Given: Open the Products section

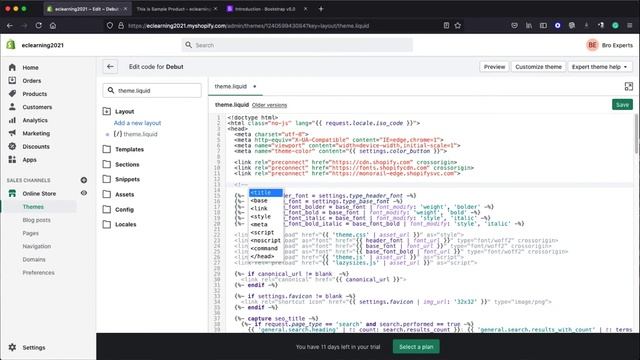Looking at the screenshot, I should [x=34, y=93].
